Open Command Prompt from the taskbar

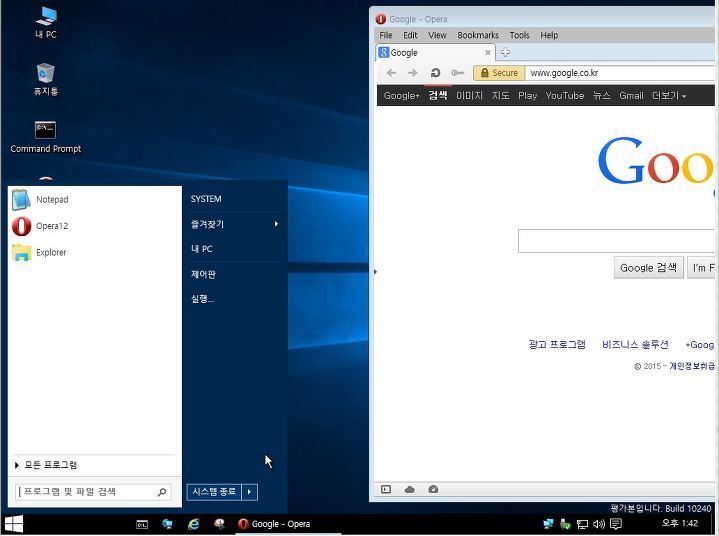pos(142,524)
